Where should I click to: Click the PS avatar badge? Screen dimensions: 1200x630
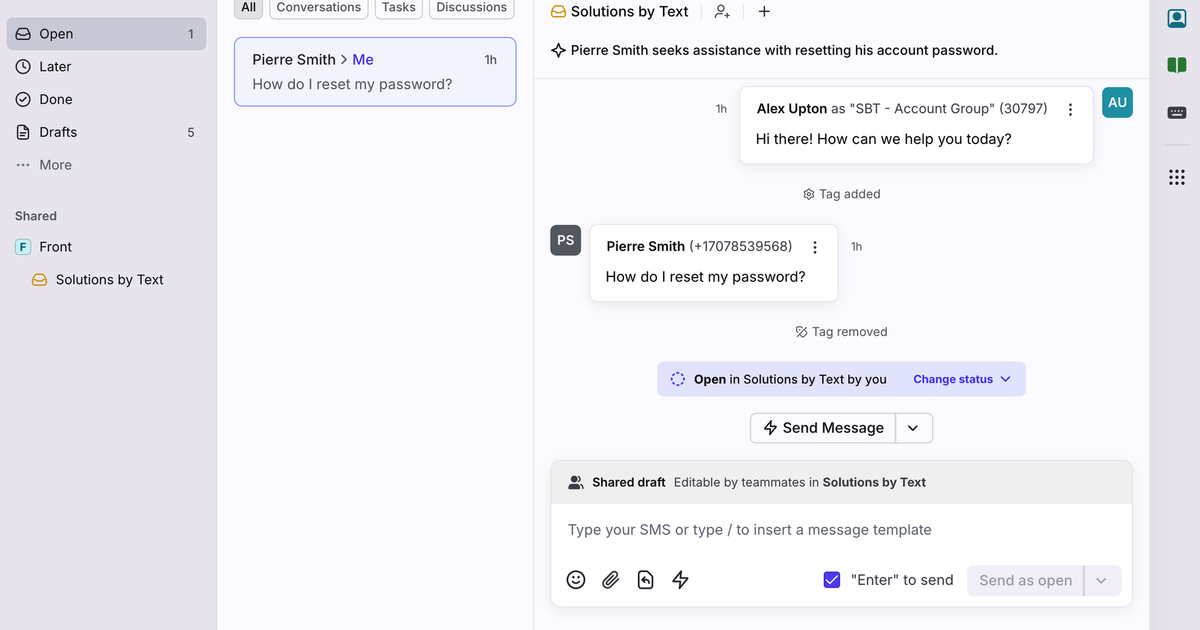pyautogui.click(x=566, y=240)
